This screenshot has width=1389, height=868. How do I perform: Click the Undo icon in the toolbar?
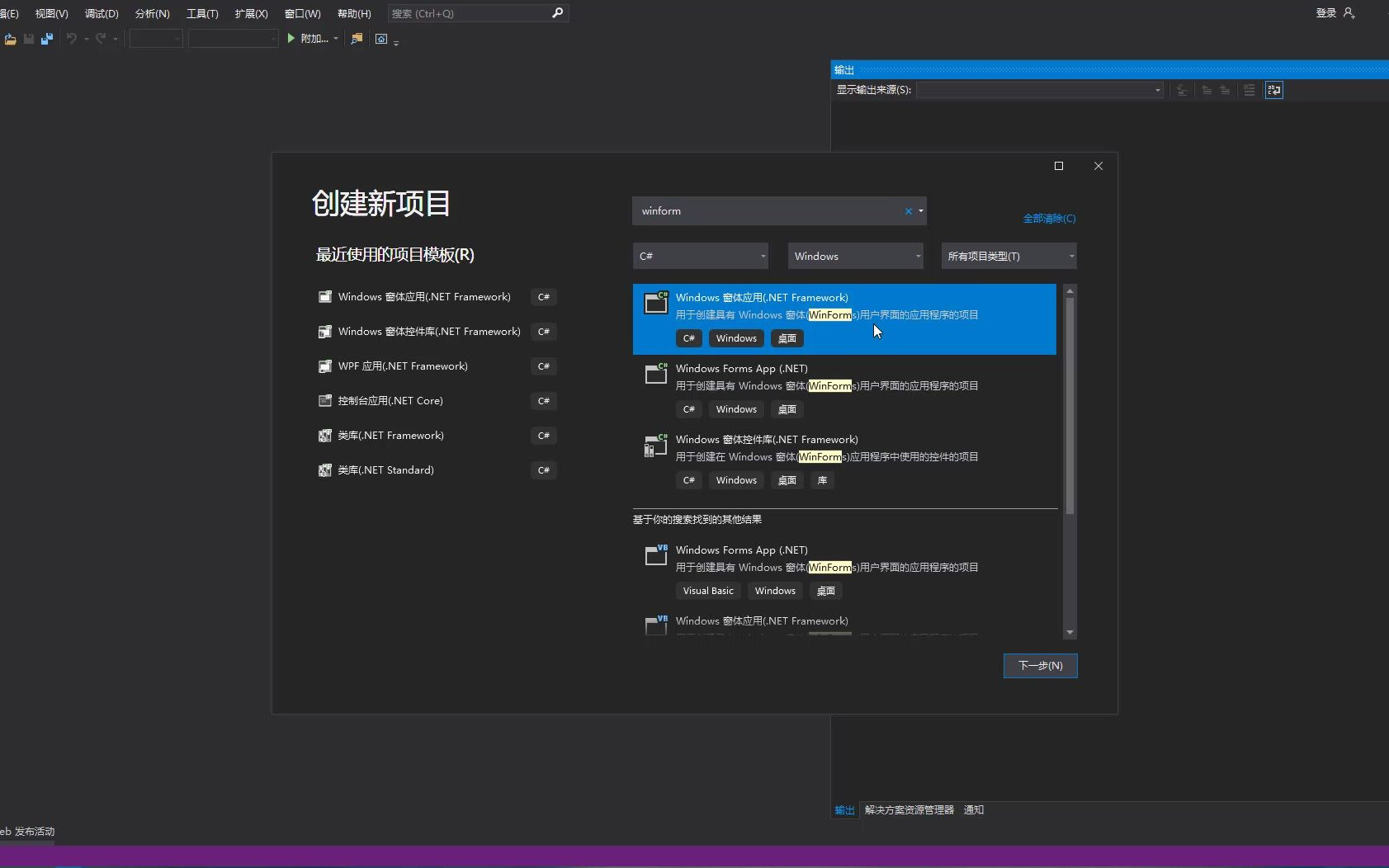(72, 39)
